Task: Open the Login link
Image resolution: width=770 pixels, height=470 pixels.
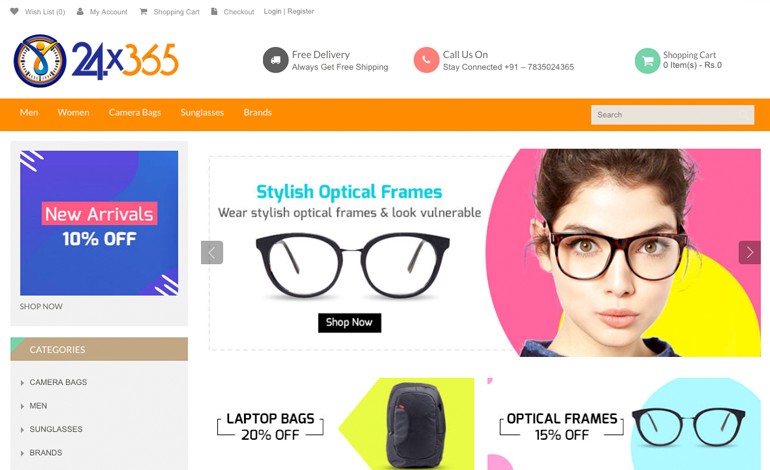Action: click(272, 11)
